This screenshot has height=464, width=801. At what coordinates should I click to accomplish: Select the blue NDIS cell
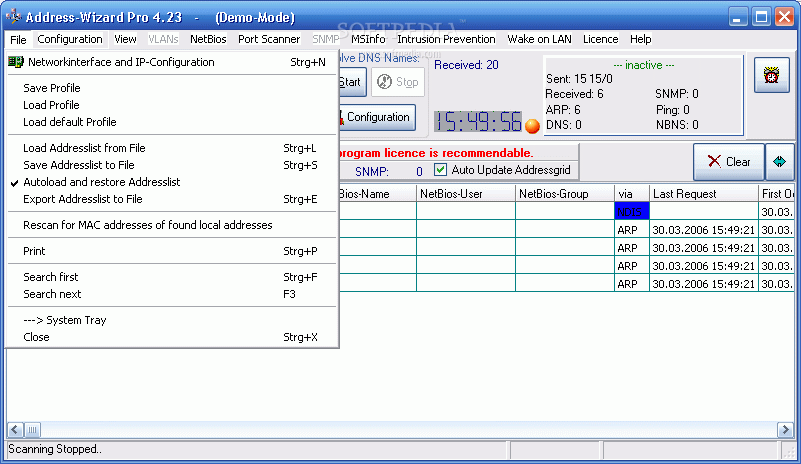632,212
